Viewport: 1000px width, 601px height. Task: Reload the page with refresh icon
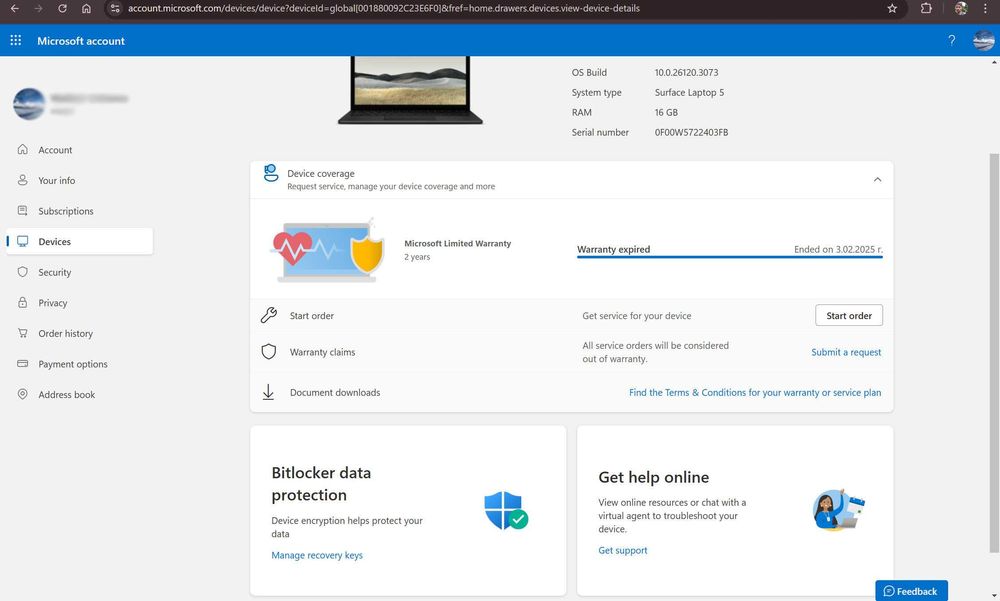pos(62,8)
